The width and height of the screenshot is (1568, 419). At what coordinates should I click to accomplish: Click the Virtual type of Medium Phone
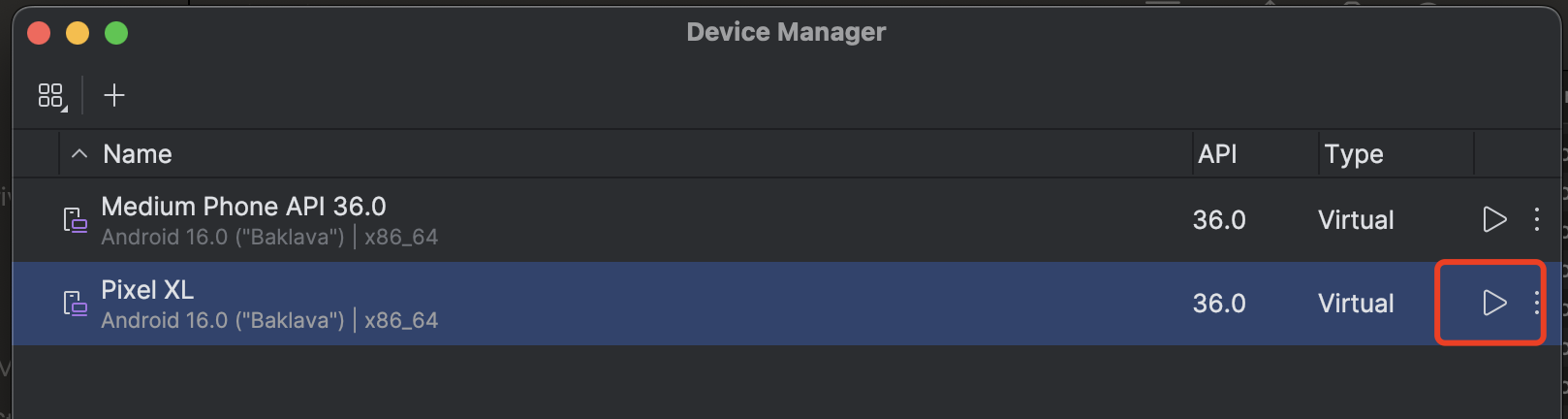click(1356, 220)
